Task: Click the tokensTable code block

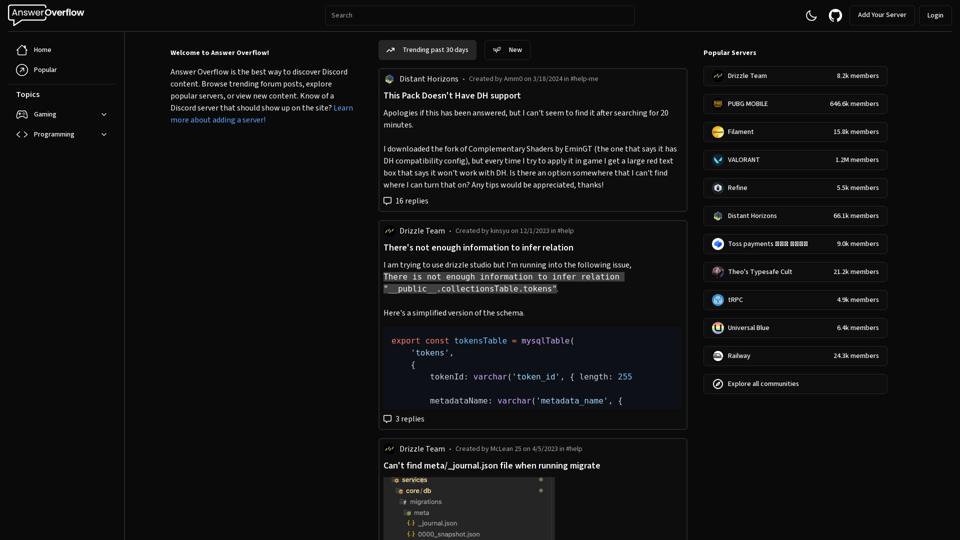Action: 533,368
